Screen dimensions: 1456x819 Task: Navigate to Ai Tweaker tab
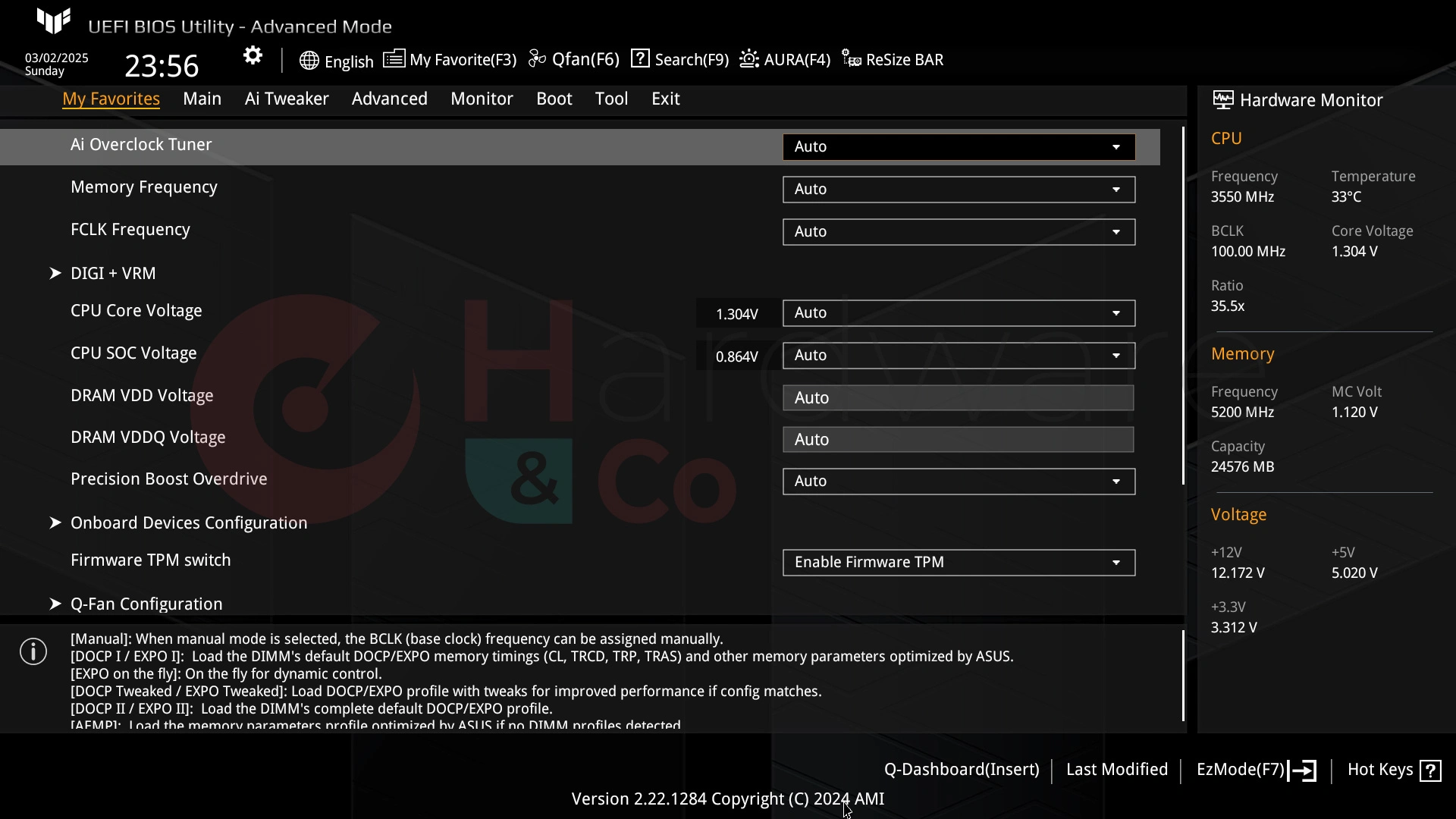(x=287, y=98)
